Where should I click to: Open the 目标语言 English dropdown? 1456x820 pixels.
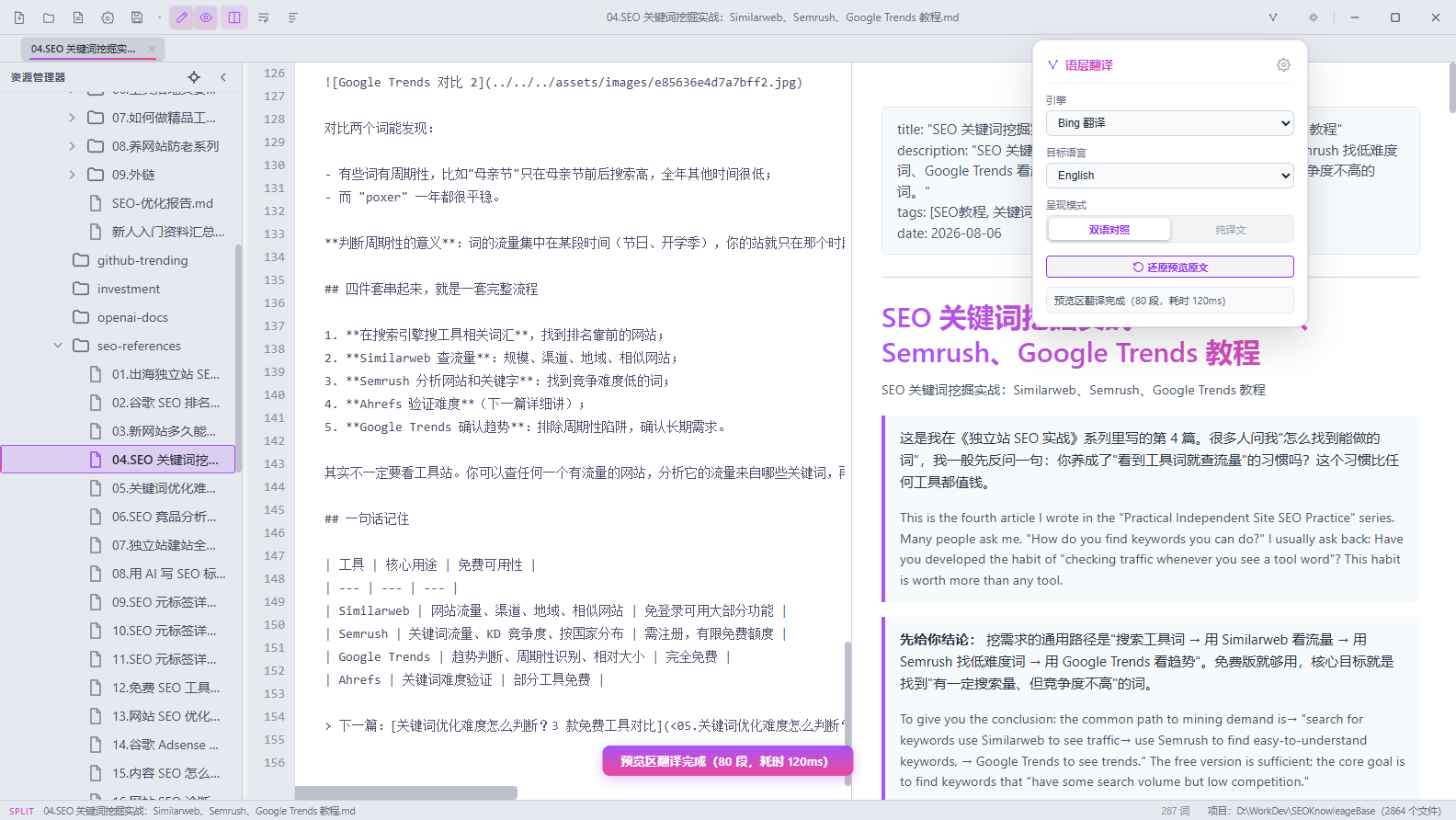[x=1169, y=176]
